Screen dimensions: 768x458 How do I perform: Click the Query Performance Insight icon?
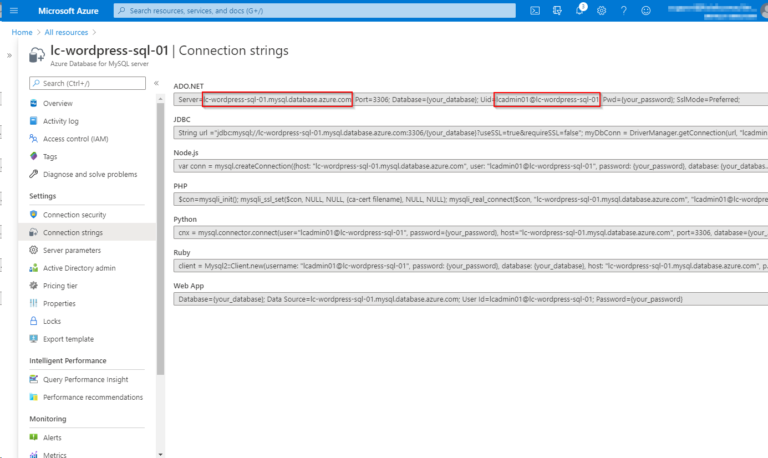pyautogui.click(x=33, y=379)
